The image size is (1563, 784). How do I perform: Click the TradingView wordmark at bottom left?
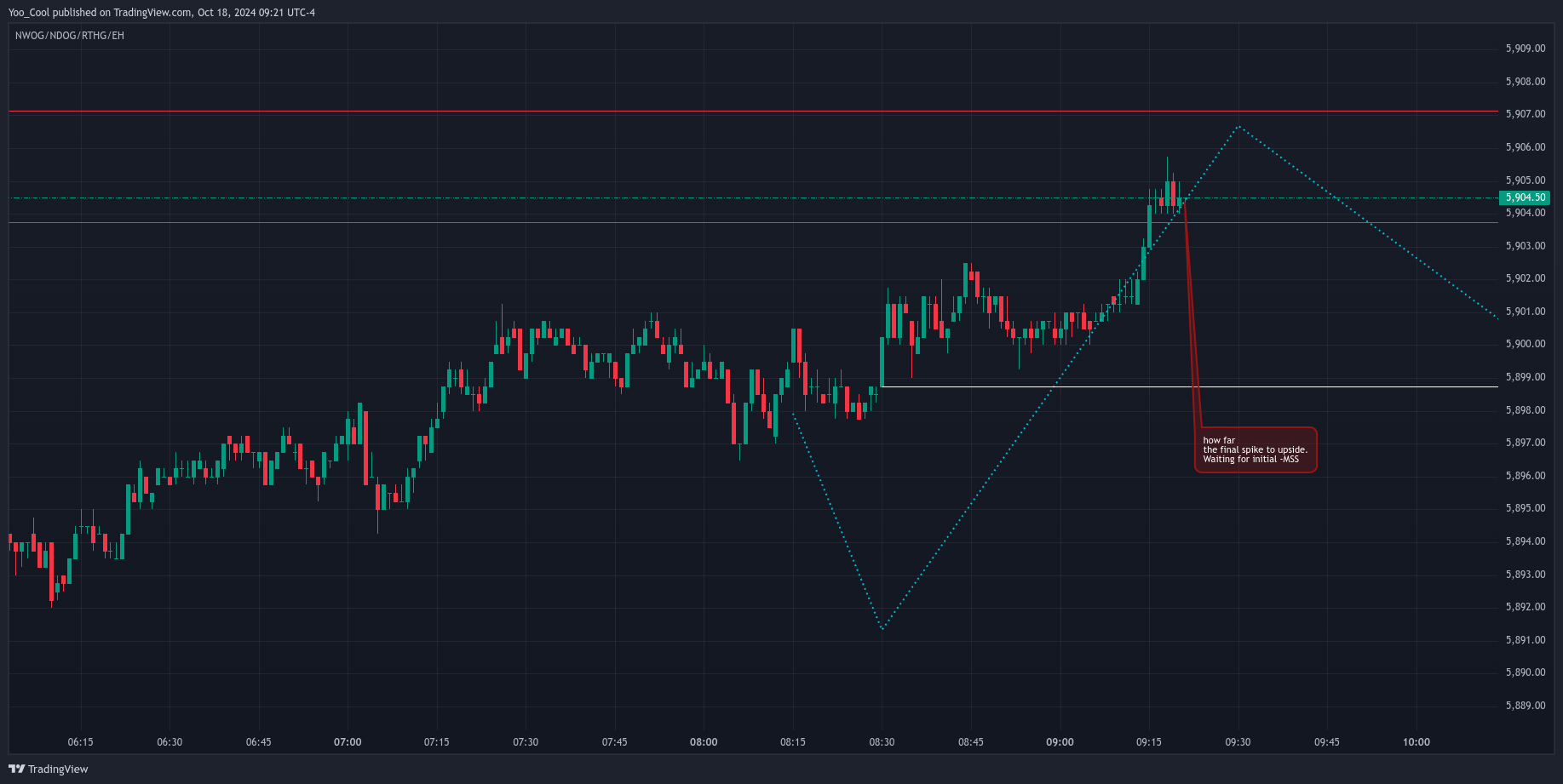tap(58, 770)
